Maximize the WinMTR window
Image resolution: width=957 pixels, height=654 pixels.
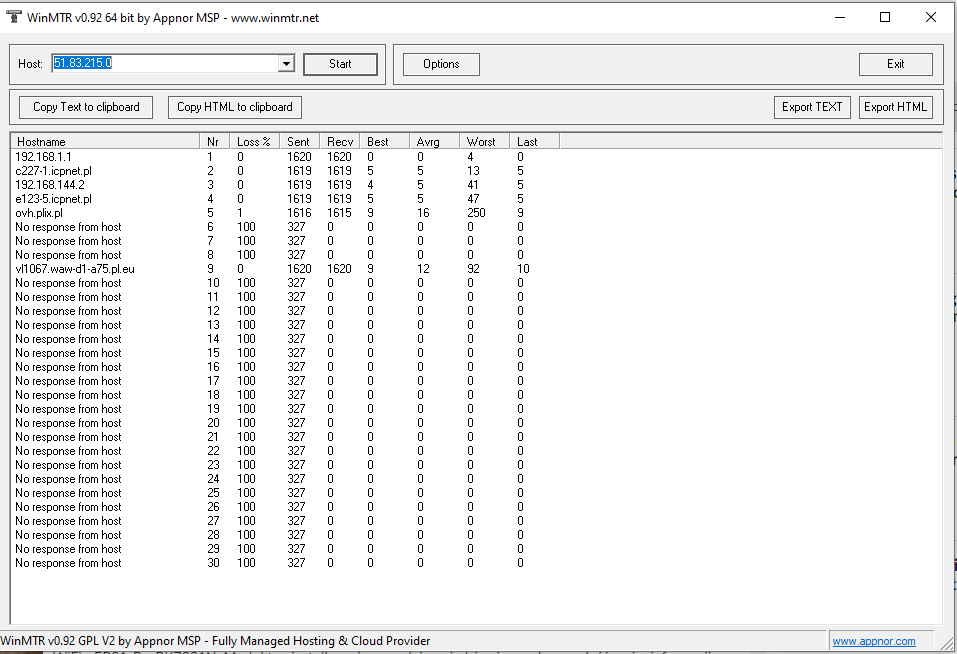[885, 17]
